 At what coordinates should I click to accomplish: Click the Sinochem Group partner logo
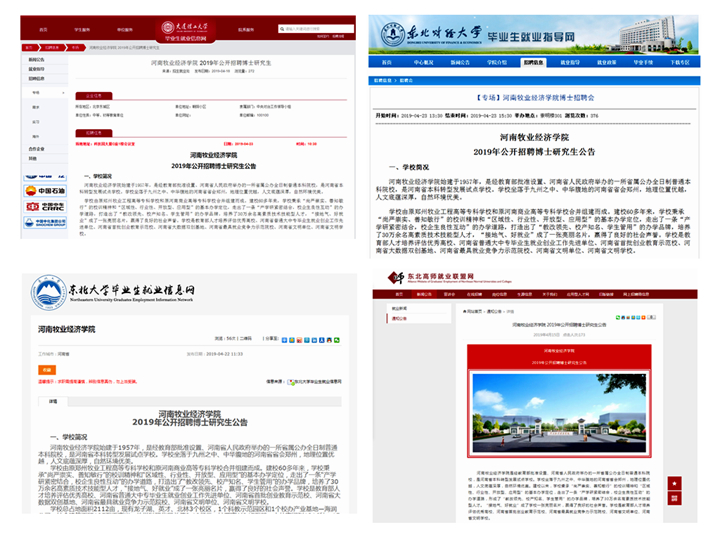pyautogui.click(x=45, y=223)
